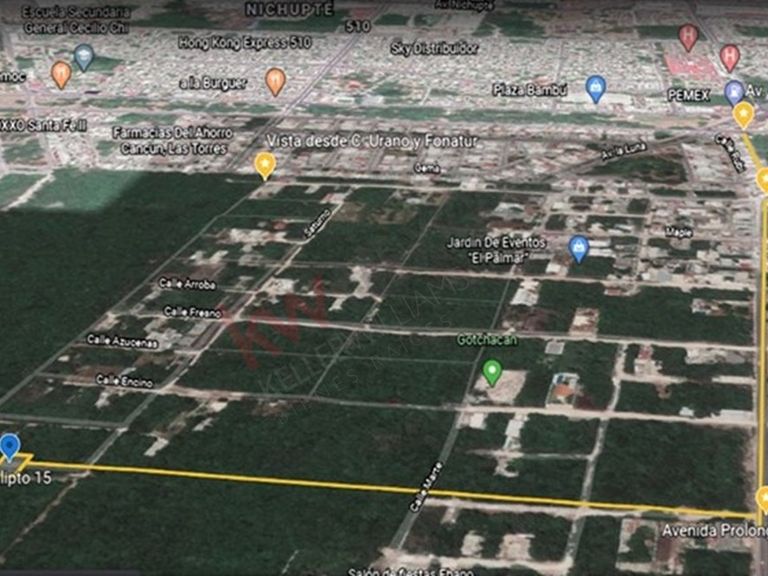Select the Calle Encino street label
The height and width of the screenshot is (576, 768).
click(x=124, y=381)
